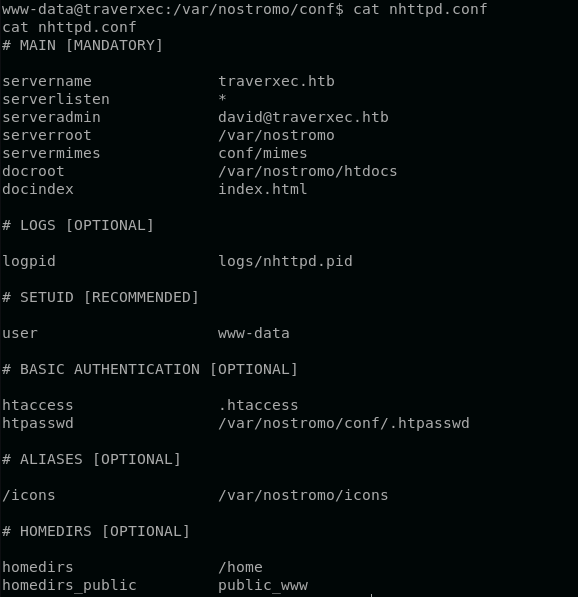The height and width of the screenshot is (597, 578).
Task: Click the /icons alias key
Action: coord(29,495)
